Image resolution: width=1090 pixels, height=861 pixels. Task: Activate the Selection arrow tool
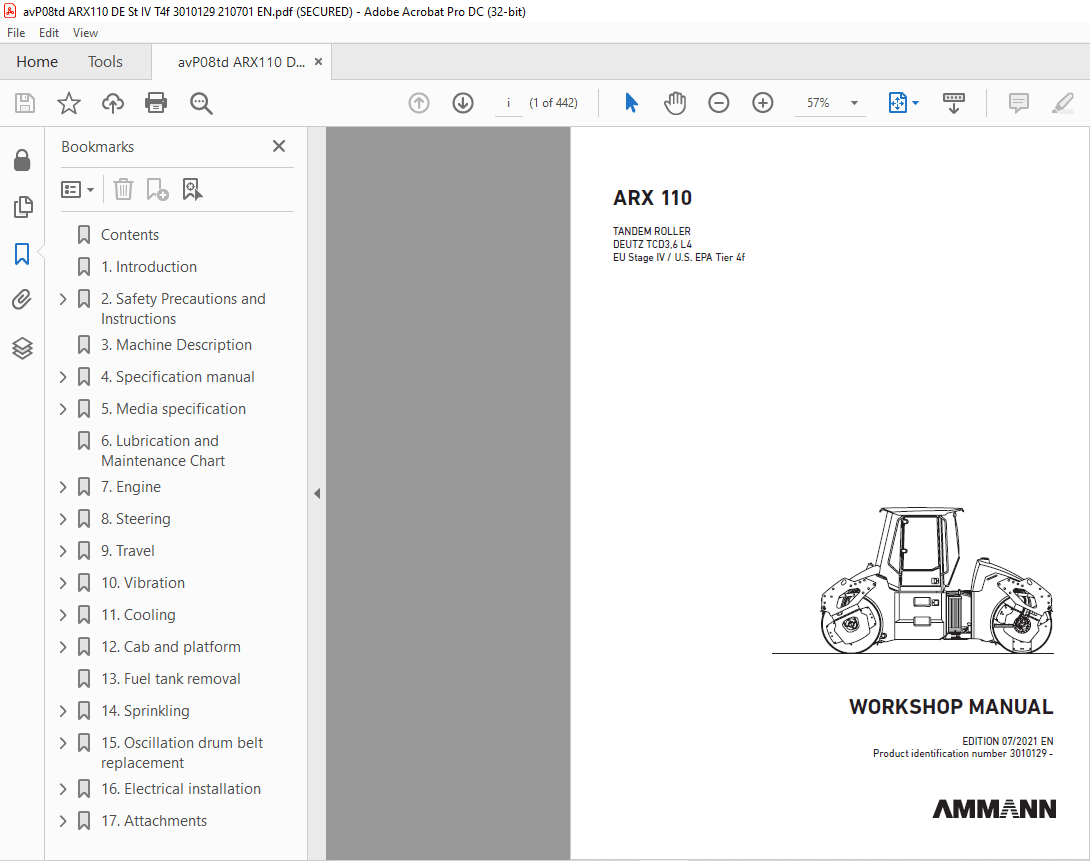[x=631, y=102]
